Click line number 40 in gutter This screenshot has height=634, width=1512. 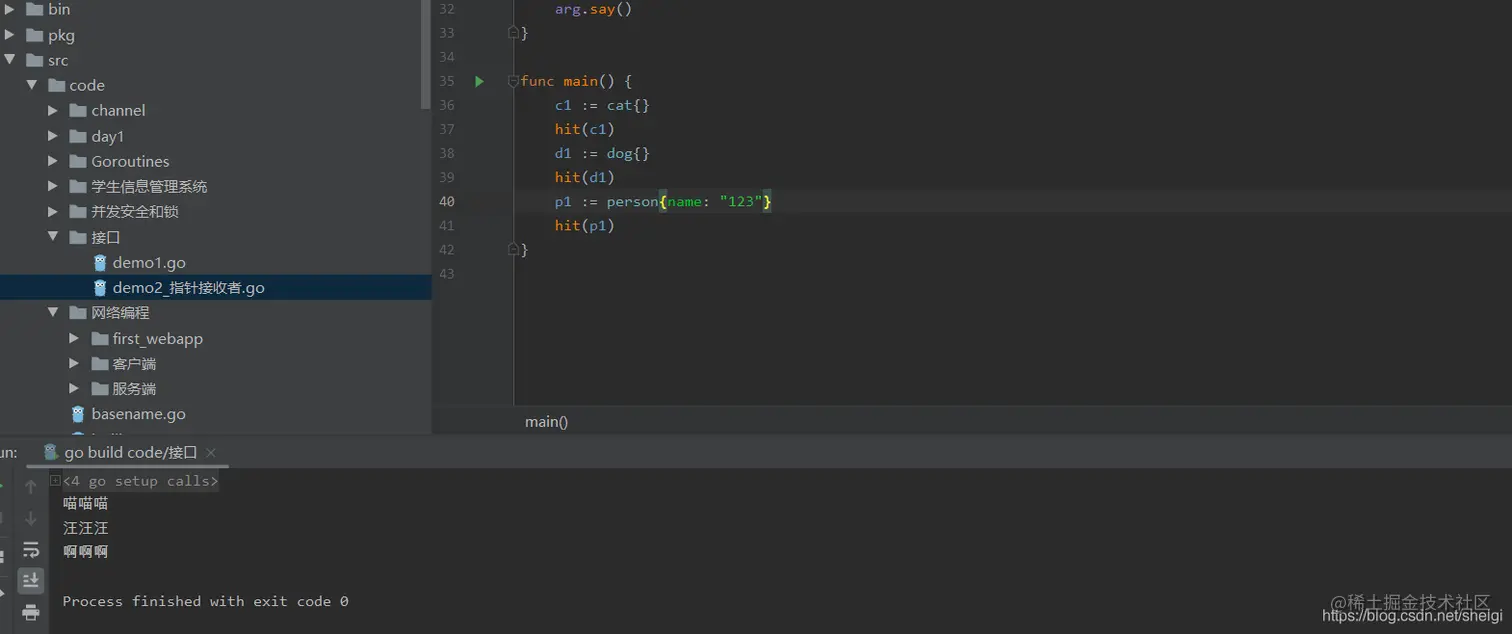pos(446,202)
